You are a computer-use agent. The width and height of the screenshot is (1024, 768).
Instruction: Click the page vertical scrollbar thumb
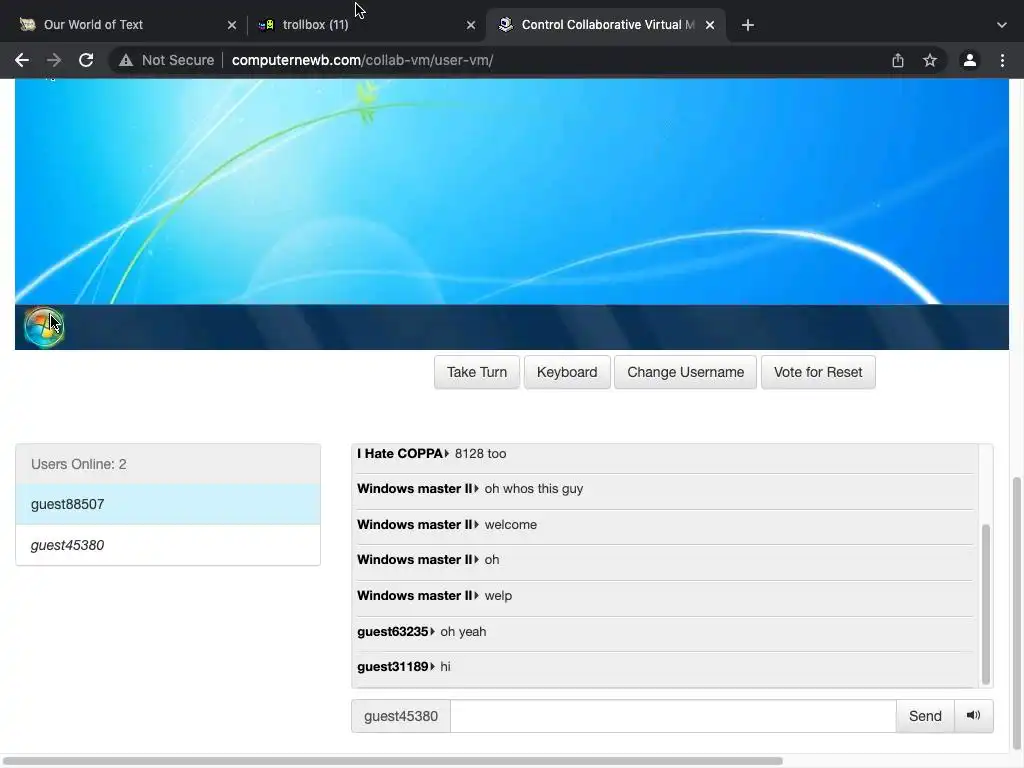1016,613
